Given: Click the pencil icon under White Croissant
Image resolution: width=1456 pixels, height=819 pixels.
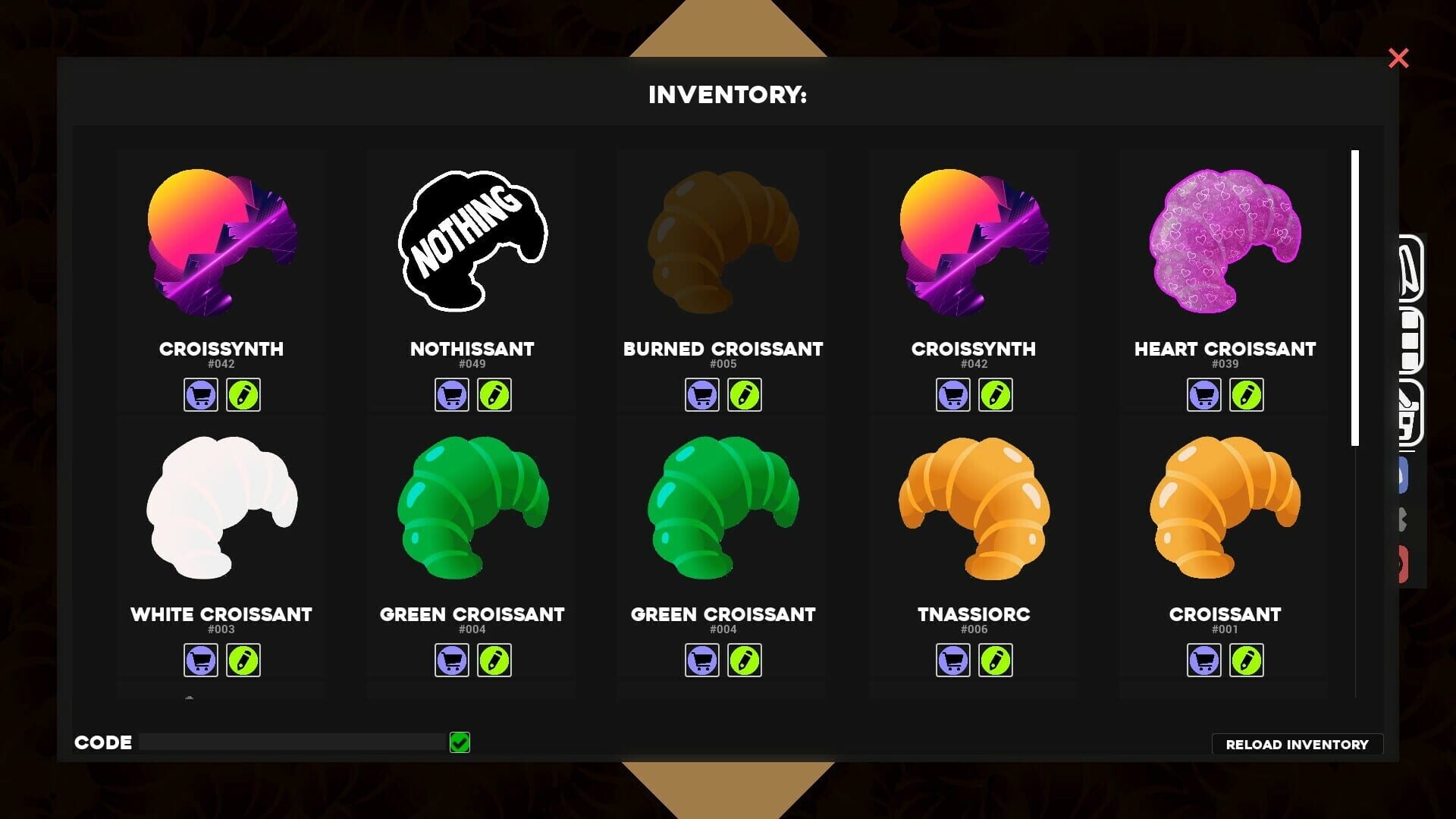Looking at the screenshot, I should [243, 661].
